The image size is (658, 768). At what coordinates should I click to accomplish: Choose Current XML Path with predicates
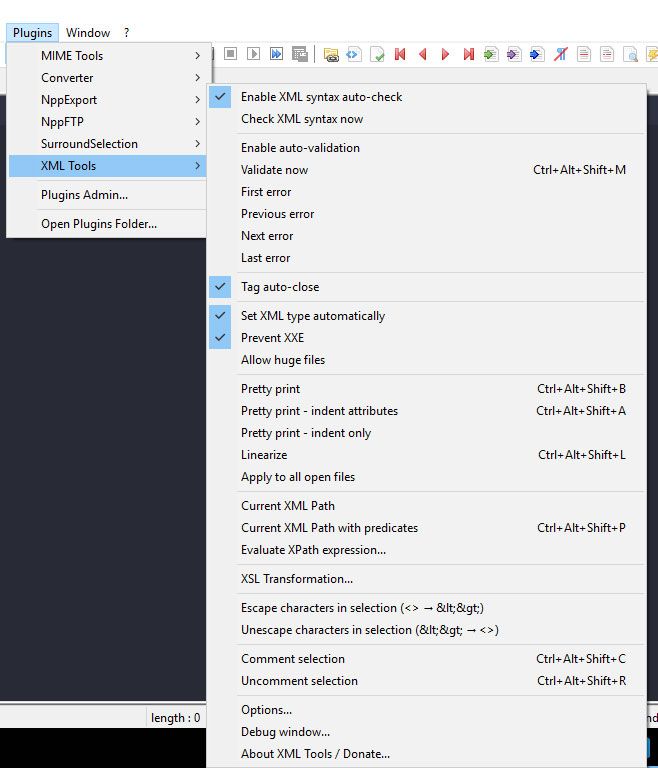[x=427, y=528]
